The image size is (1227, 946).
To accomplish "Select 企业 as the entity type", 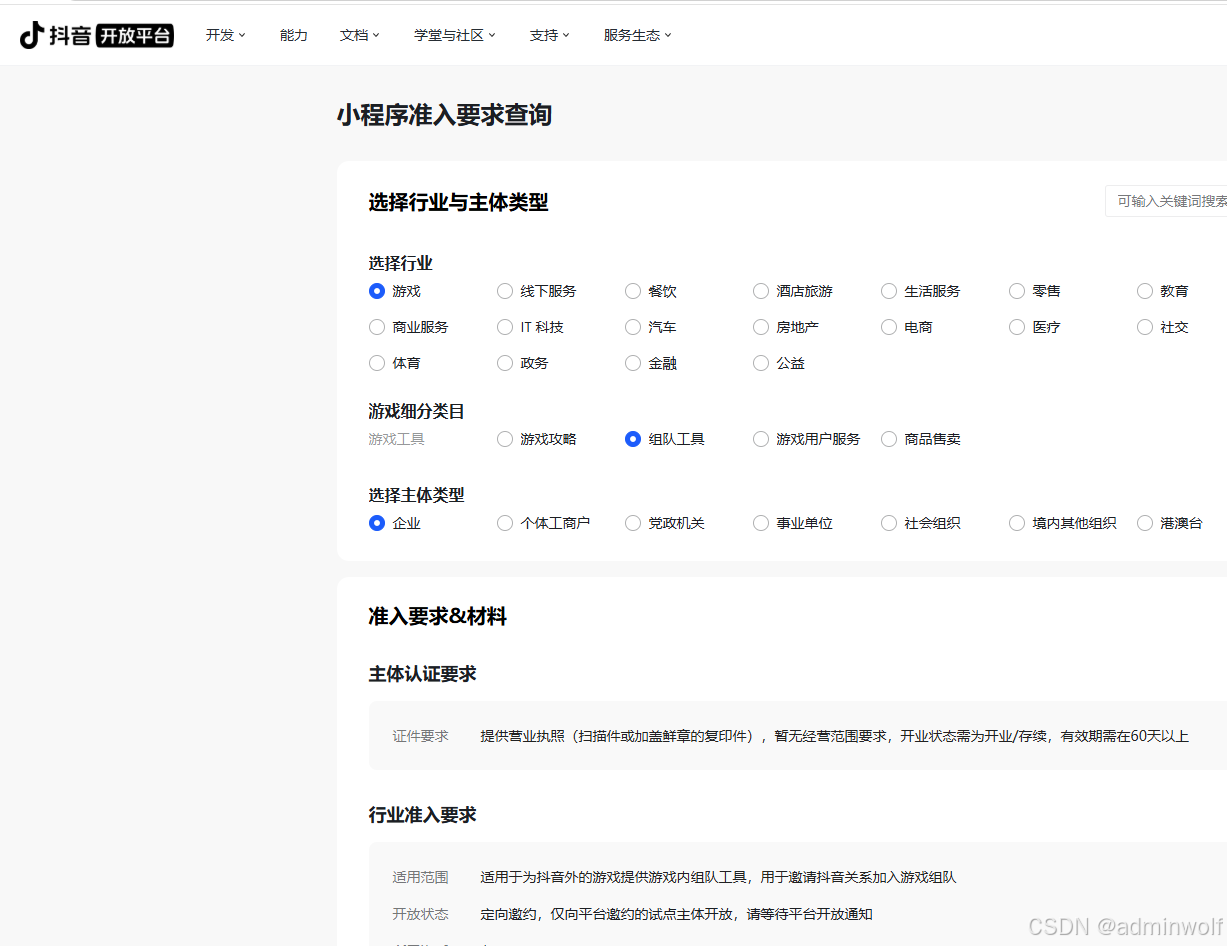I will click(x=377, y=523).
